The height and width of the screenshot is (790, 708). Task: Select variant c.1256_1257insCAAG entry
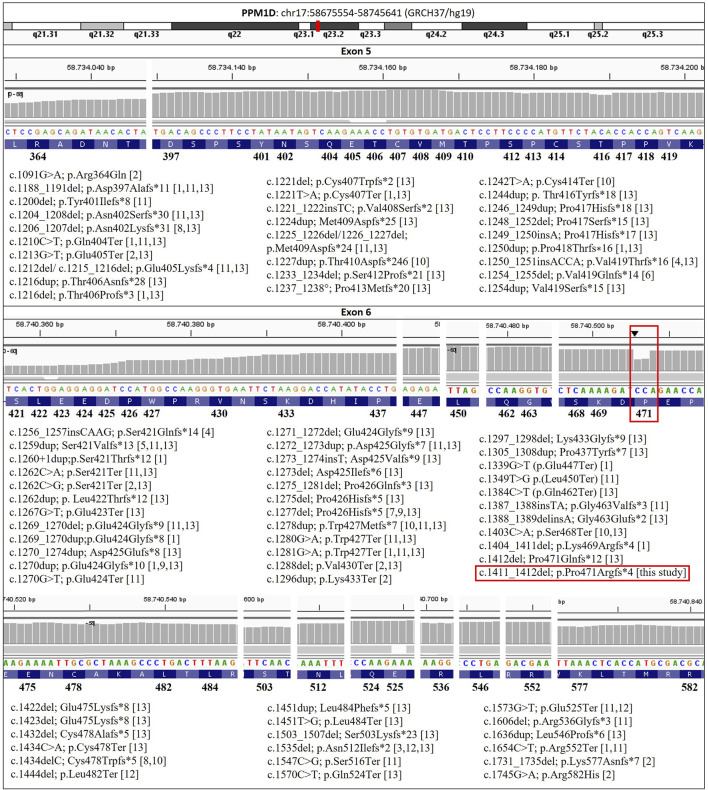(x=112, y=432)
